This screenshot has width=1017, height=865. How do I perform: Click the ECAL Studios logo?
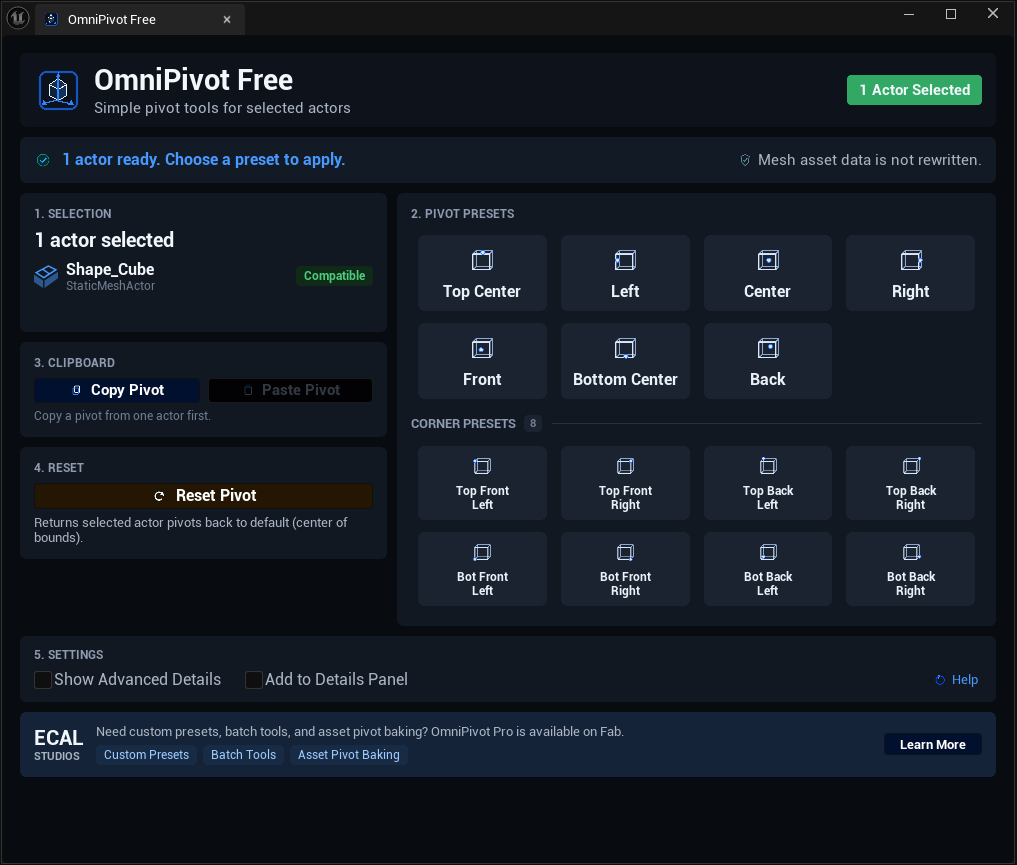58,744
